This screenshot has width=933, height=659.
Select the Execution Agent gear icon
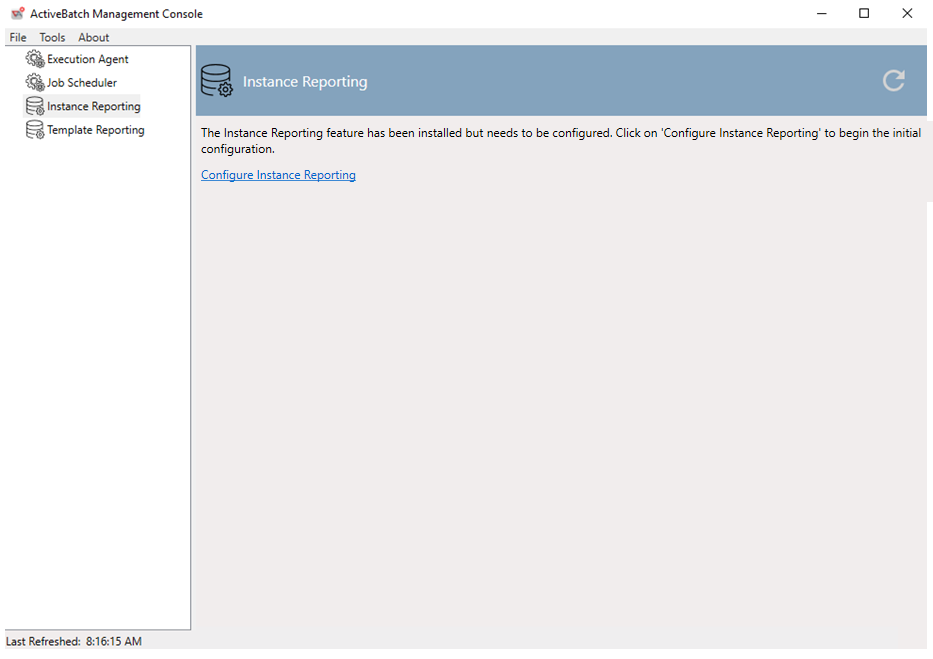34,59
